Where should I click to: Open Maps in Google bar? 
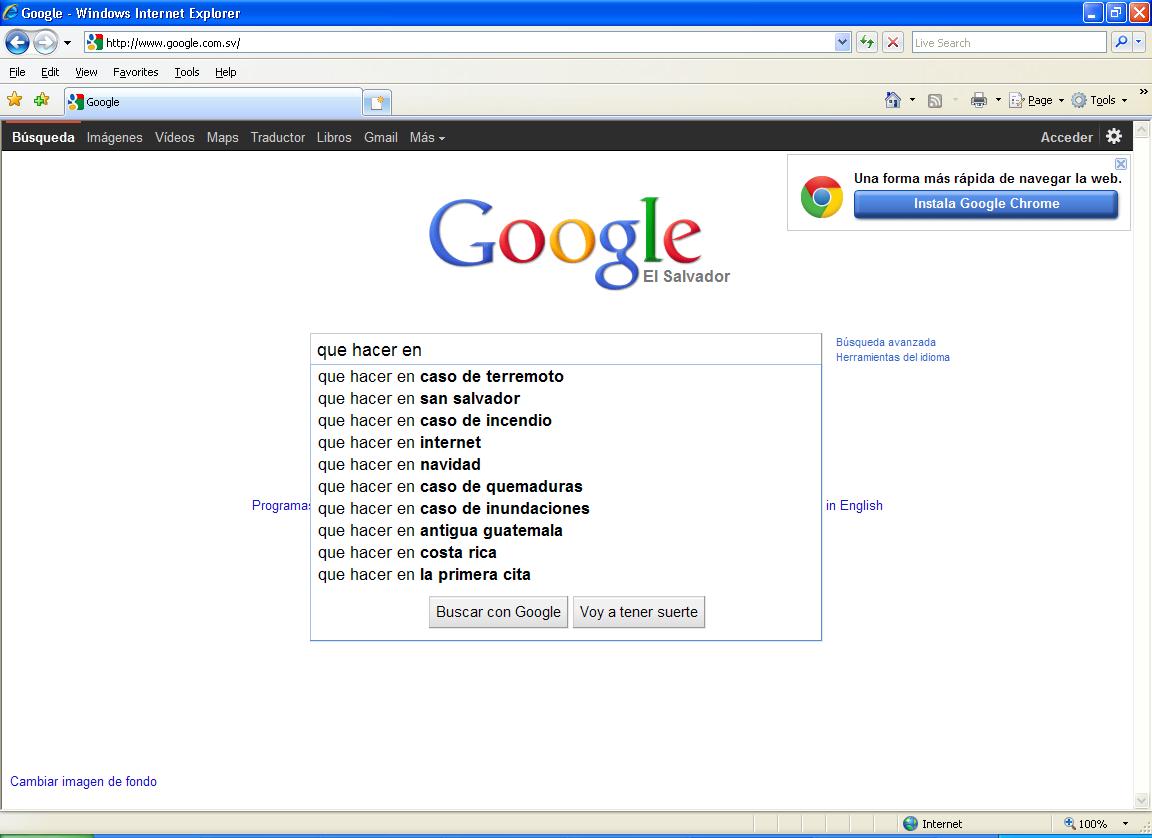223,137
